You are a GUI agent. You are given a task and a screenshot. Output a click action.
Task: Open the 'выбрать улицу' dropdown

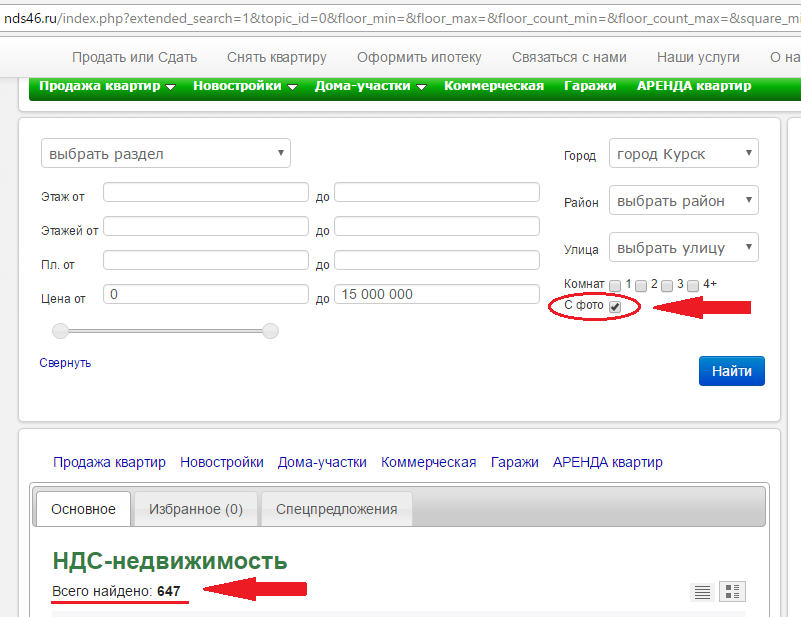coord(684,247)
